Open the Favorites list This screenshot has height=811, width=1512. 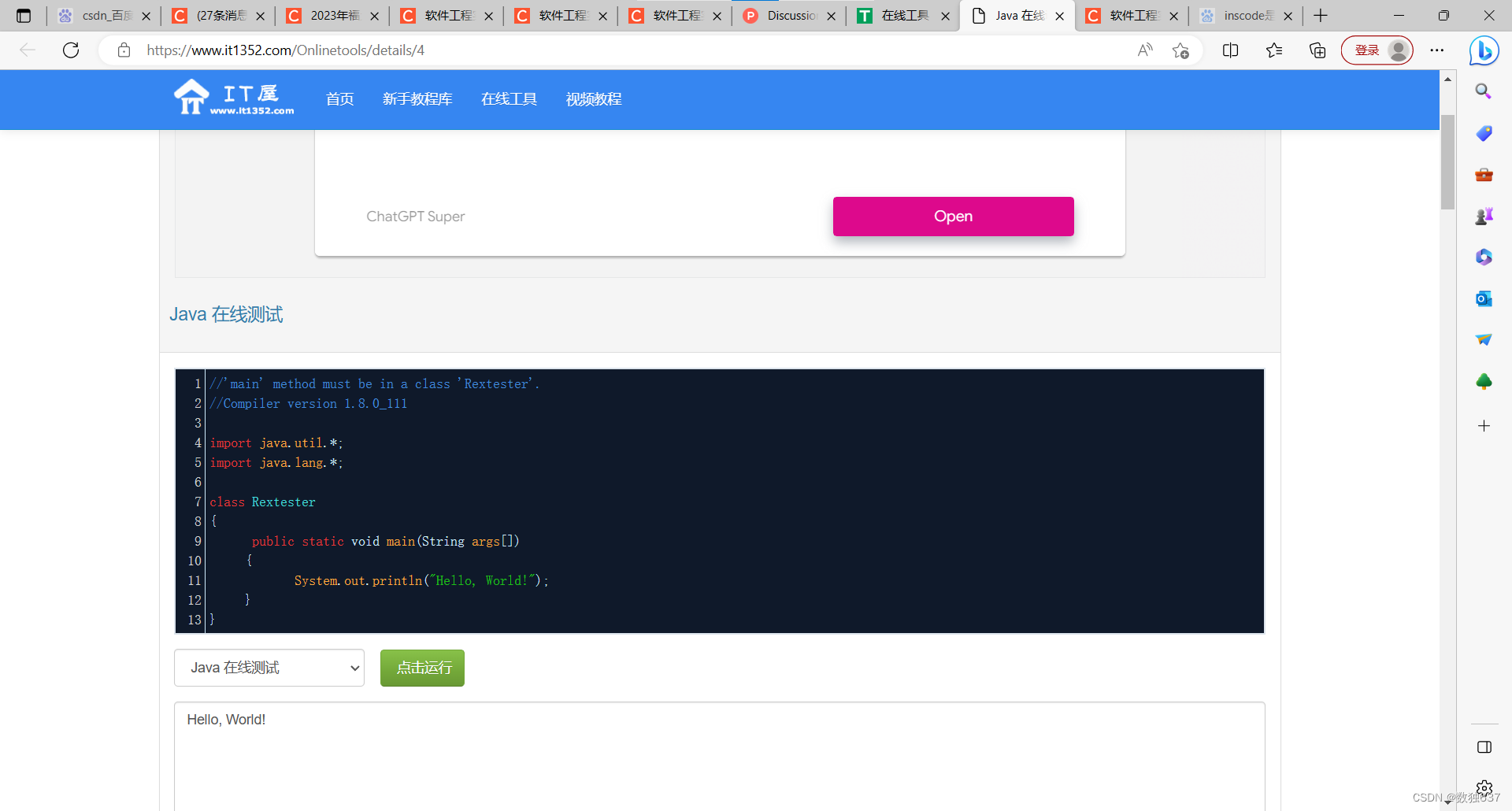[x=1274, y=50]
